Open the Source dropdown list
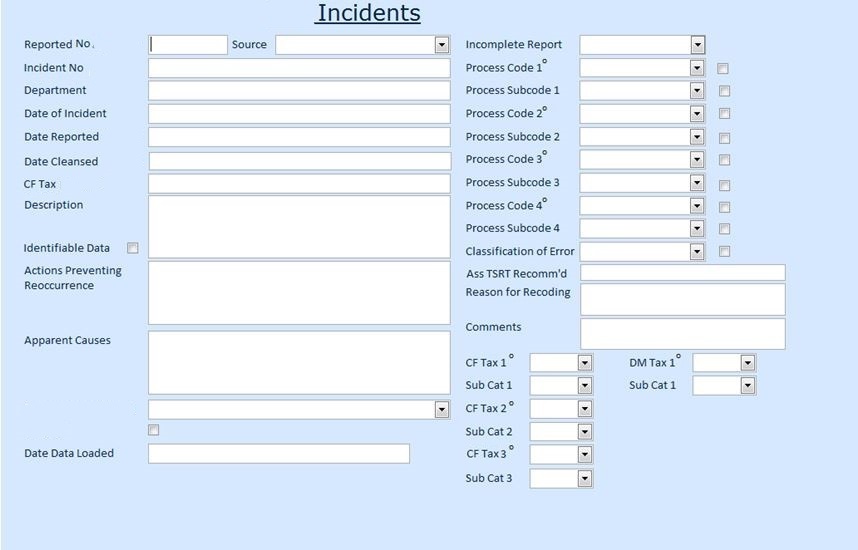This screenshot has width=858, height=550. click(x=441, y=45)
